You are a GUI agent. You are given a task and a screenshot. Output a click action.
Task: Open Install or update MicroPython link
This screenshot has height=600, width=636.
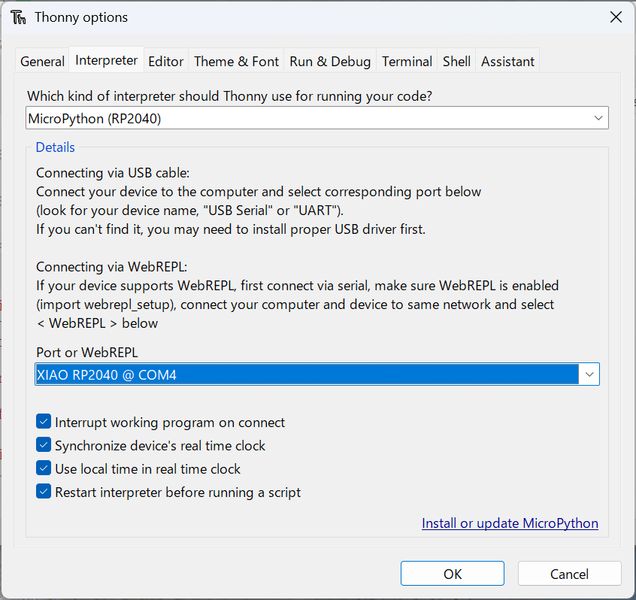510,523
